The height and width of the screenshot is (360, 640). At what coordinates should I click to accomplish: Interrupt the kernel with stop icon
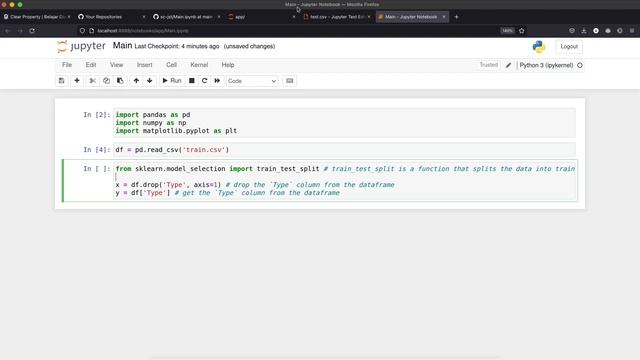191,81
